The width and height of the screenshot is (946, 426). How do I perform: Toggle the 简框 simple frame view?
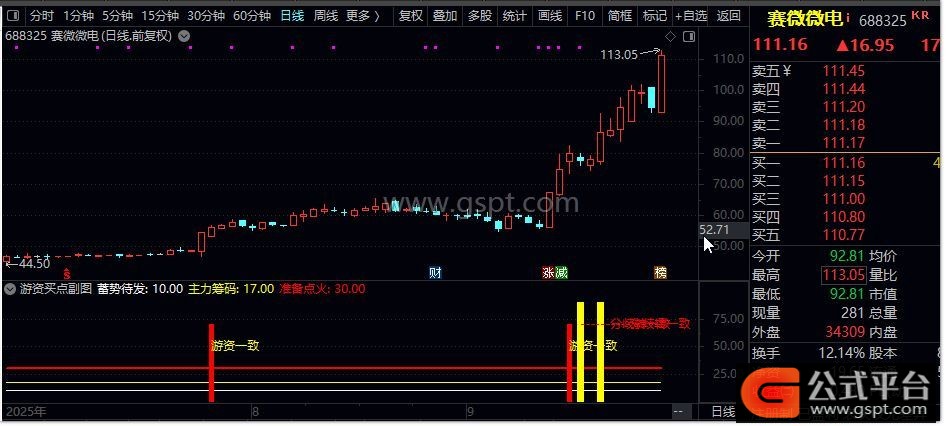[619, 16]
